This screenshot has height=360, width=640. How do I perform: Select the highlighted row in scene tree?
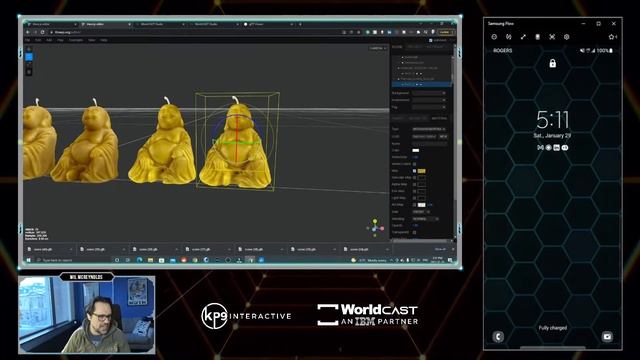coord(422,84)
